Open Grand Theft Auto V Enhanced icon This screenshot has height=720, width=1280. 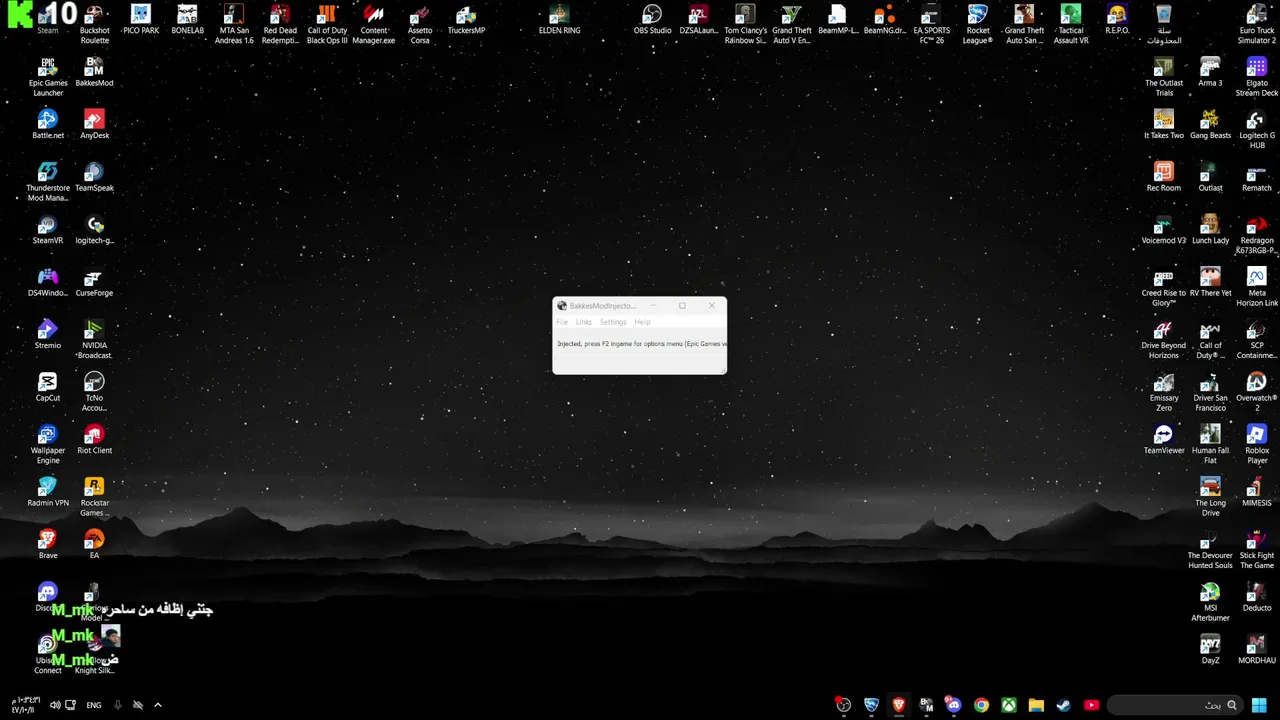point(792,25)
